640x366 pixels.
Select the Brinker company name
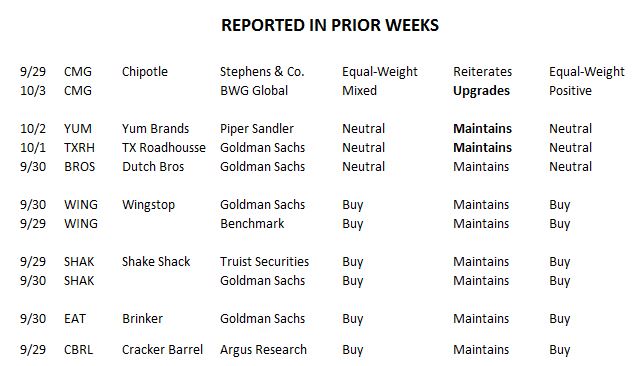(142, 319)
